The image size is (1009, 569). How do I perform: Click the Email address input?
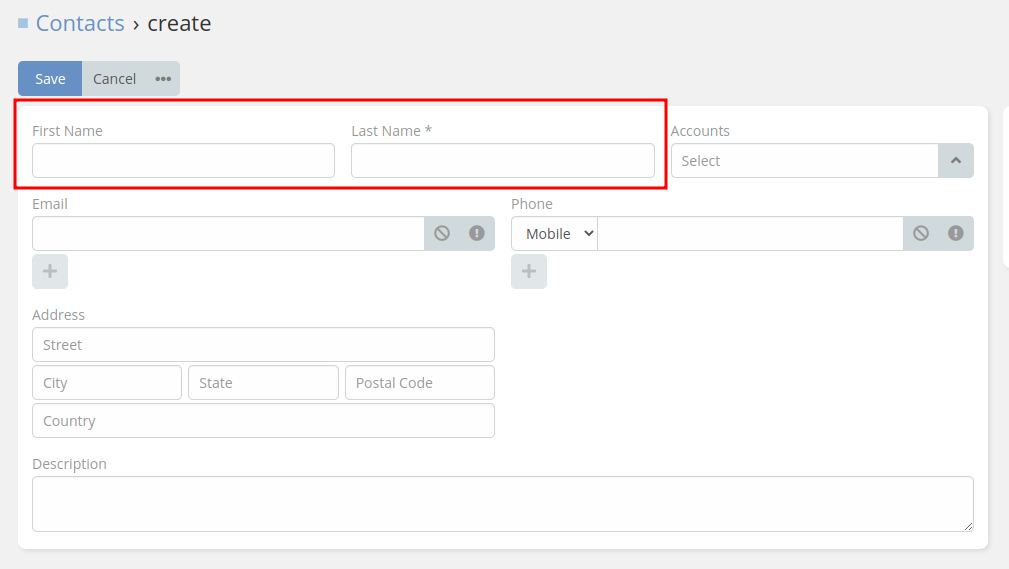coord(228,234)
